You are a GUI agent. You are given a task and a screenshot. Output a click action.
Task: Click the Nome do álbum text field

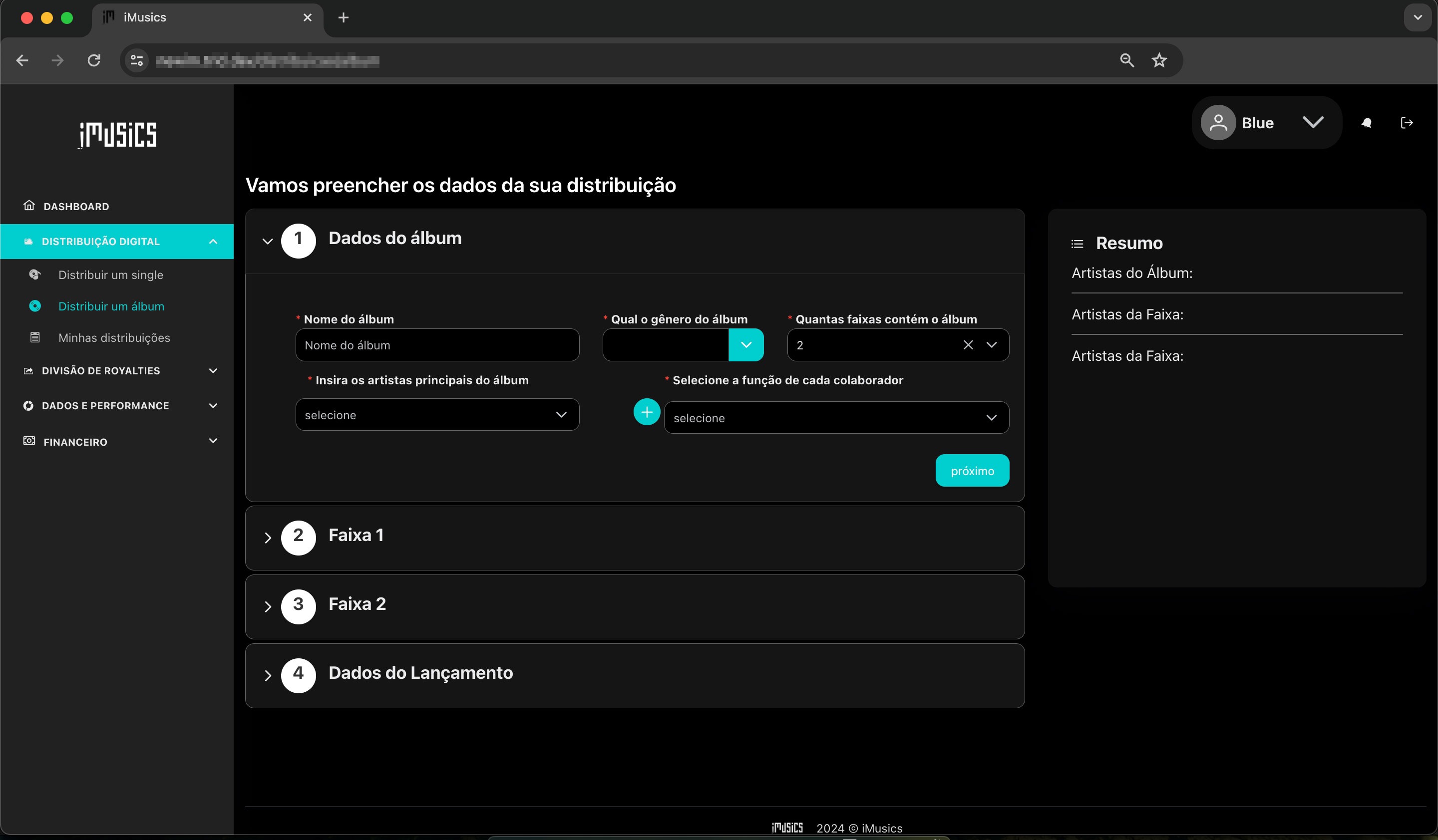[x=437, y=345]
